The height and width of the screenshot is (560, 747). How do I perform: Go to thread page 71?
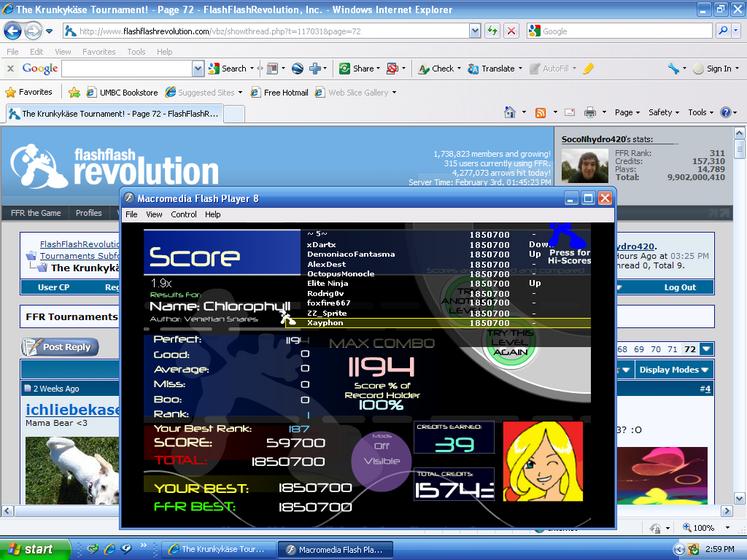click(x=672, y=349)
